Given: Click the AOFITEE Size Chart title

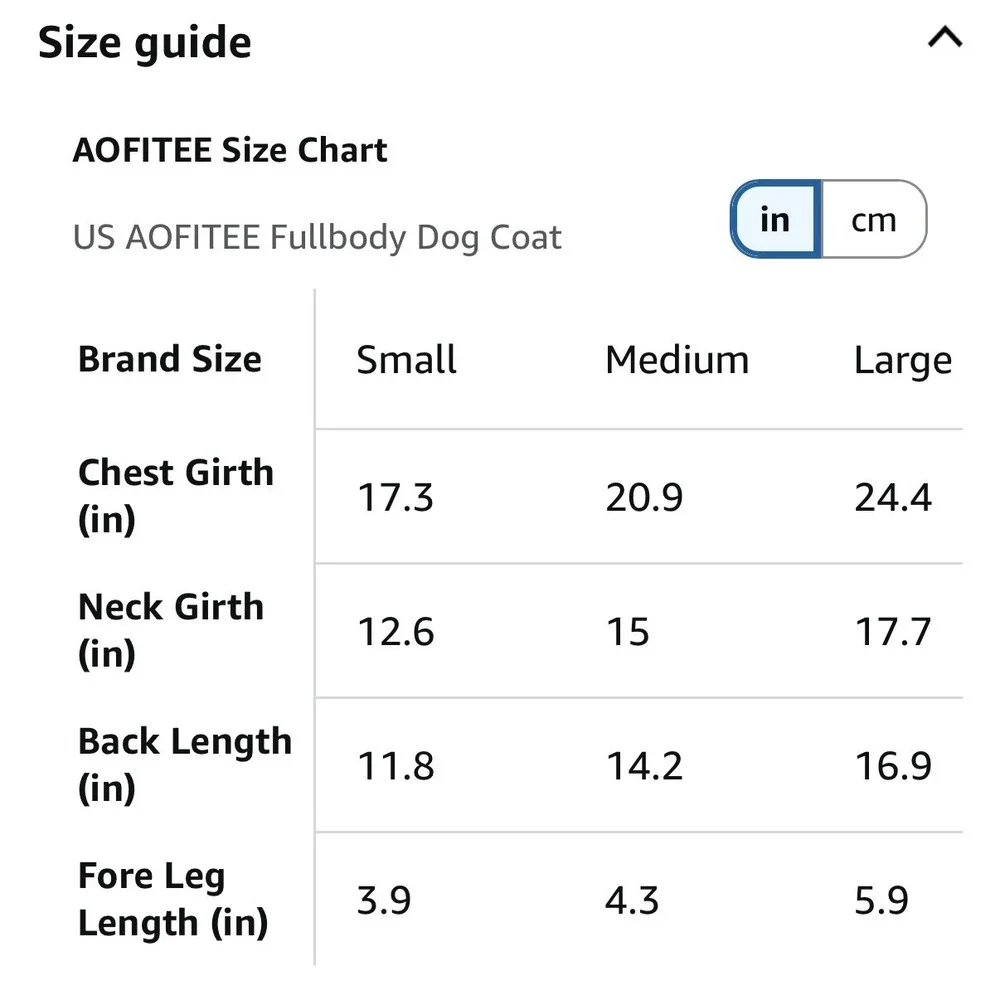Looking at the screenshot, I should click(230, 151).
